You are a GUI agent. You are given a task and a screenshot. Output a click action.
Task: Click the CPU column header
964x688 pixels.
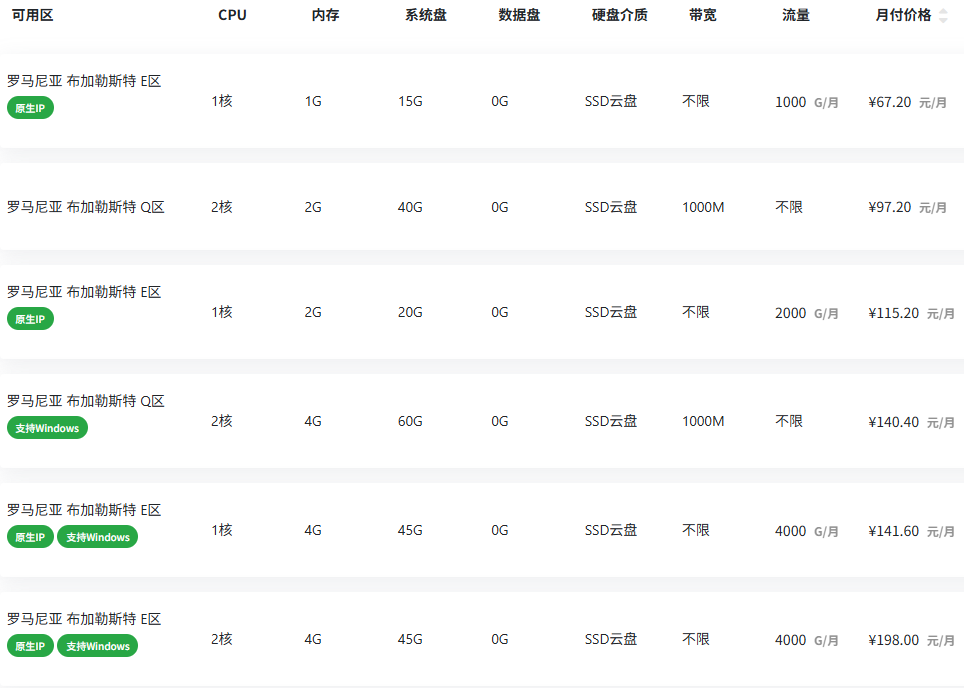tap(232, 15)
